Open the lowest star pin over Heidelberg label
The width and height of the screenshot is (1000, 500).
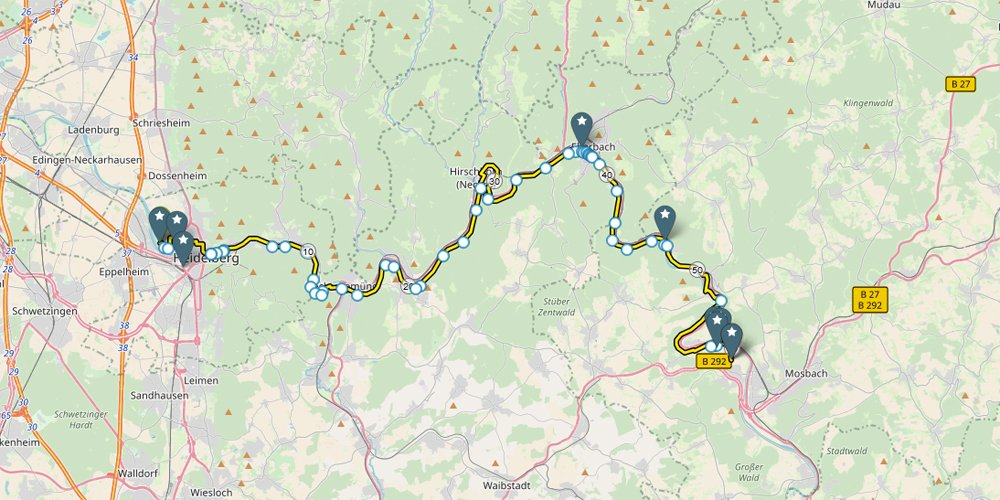click(184, 247)
